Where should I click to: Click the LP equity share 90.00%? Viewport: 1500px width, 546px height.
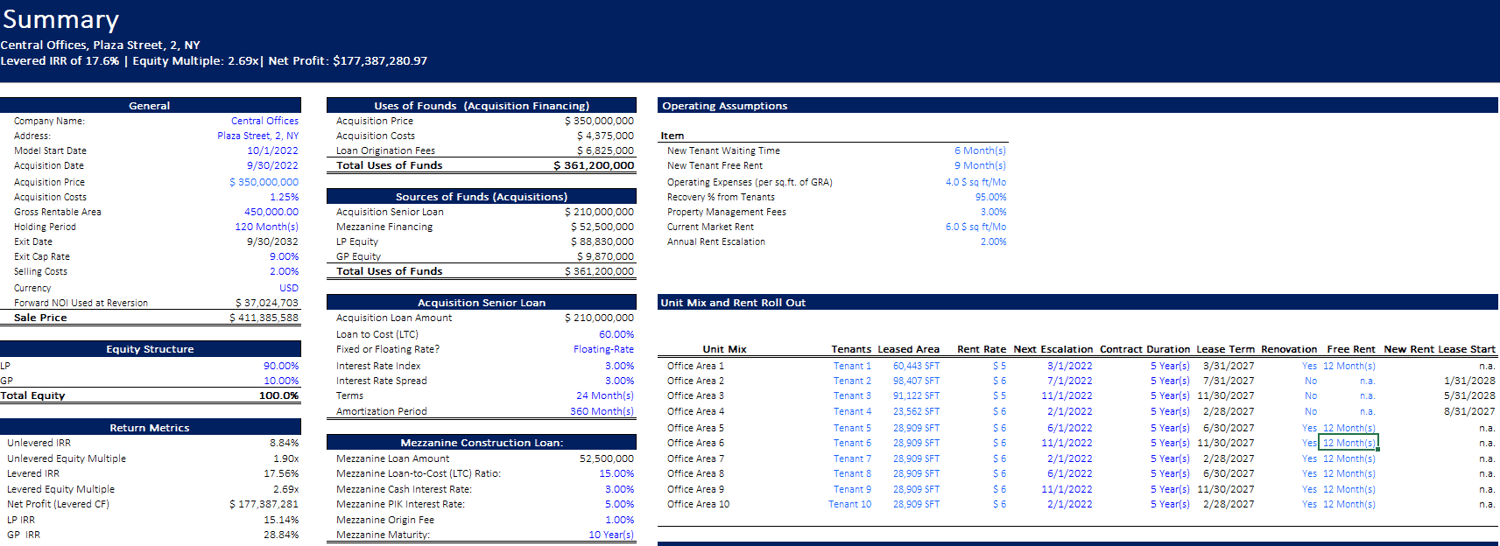point(281,366)
